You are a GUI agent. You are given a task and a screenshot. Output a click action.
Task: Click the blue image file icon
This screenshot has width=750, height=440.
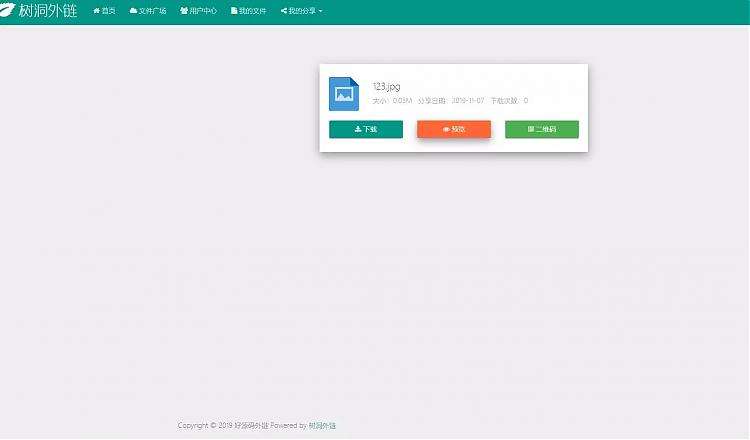click(x=343, y=93)
